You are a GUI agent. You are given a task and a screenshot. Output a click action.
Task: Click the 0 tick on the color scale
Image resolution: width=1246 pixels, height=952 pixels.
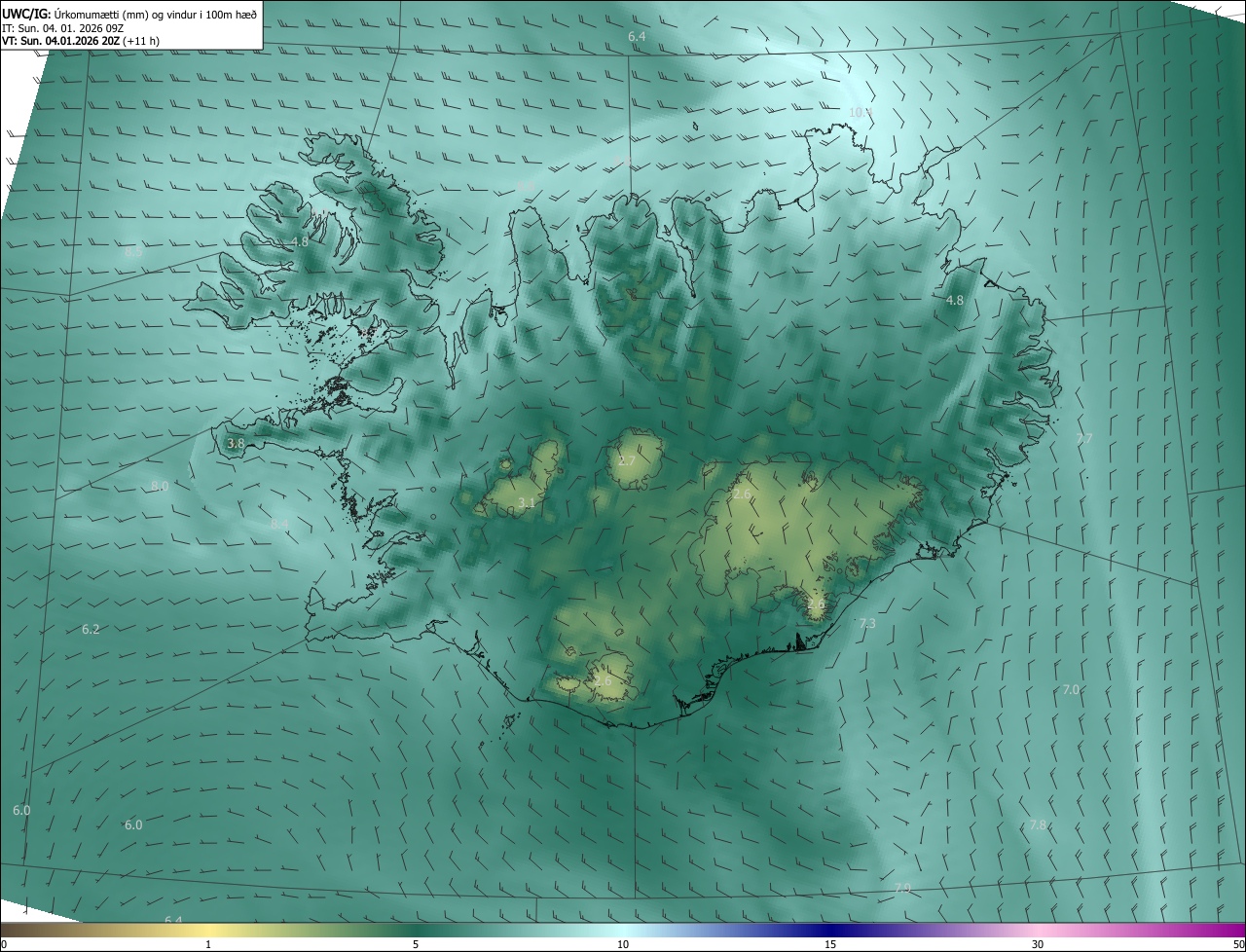(4, 944)
